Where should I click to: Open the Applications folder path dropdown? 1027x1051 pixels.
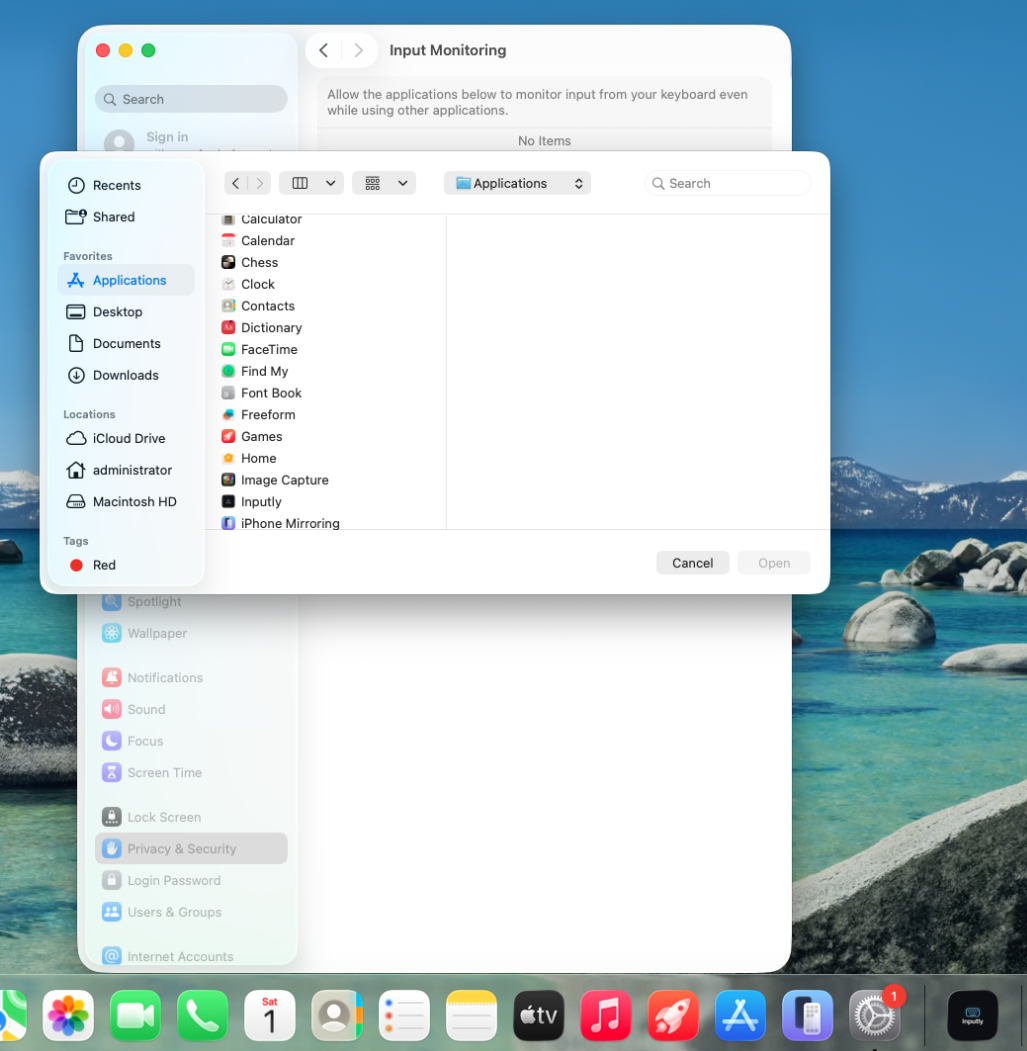pyautogui.click(x=517, y=183)
